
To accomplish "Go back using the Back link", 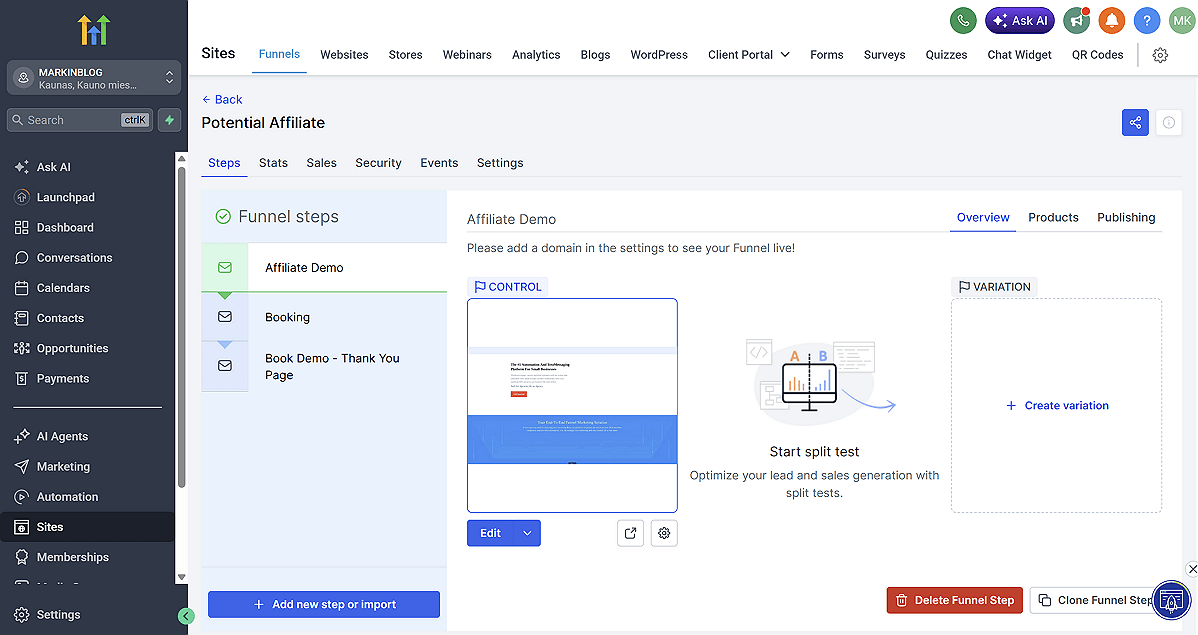I will coord(222,99).
